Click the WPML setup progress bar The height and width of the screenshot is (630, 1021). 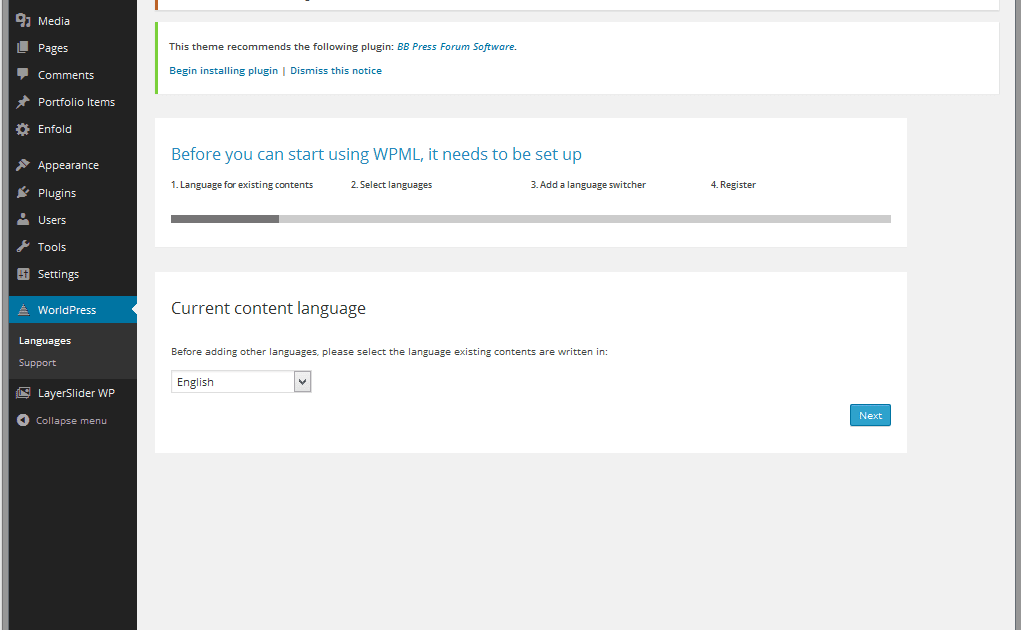pyautogui.click(x=531, y=219)
